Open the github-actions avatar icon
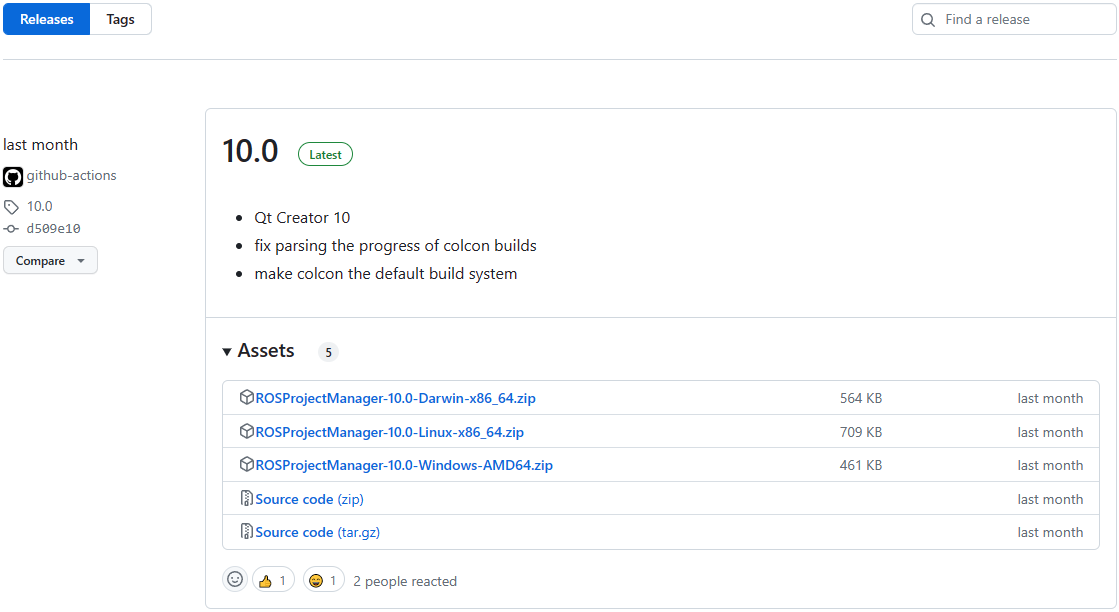Image resolution: width=1119 pixels, height=612 pixels. pyautogui.click(x=13, y=176)
